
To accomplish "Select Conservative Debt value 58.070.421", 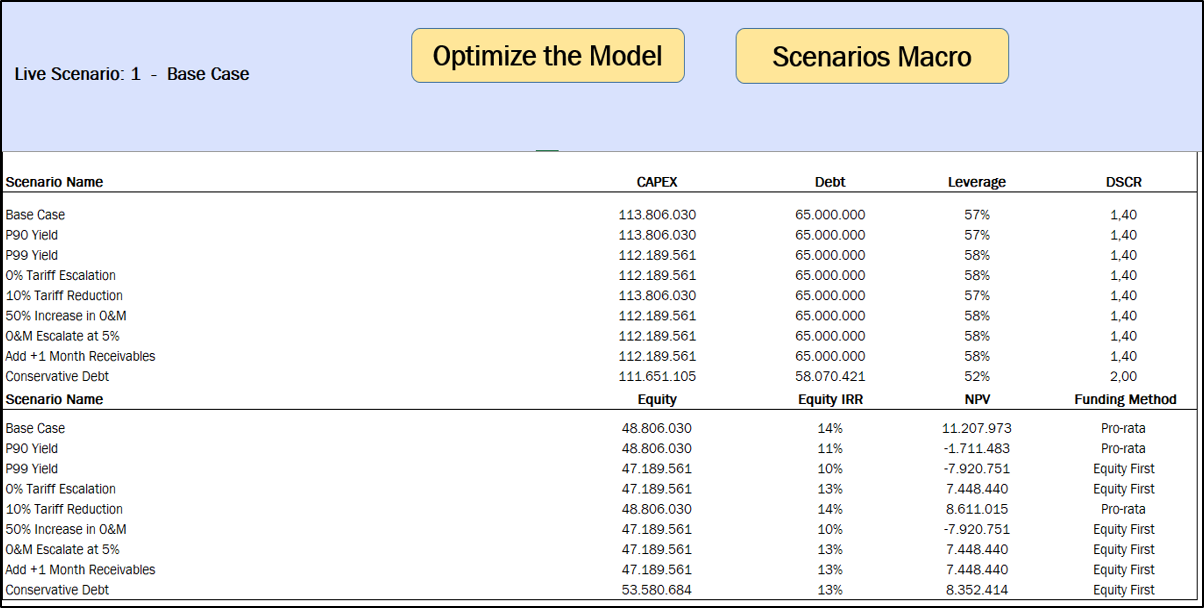I will (x=830, y=376).
